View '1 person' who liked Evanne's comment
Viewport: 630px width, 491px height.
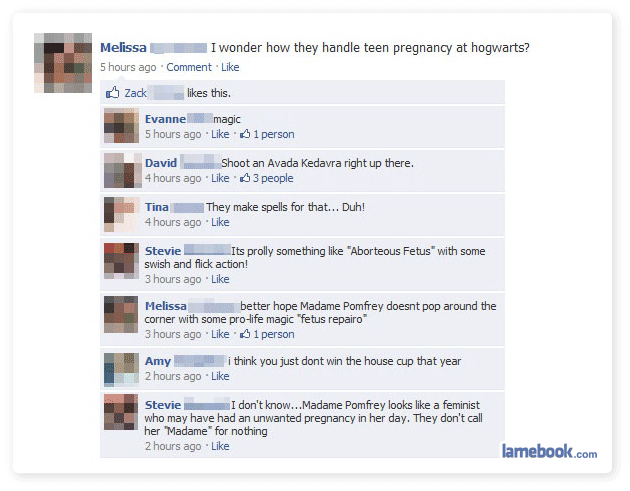click(274, 134)
